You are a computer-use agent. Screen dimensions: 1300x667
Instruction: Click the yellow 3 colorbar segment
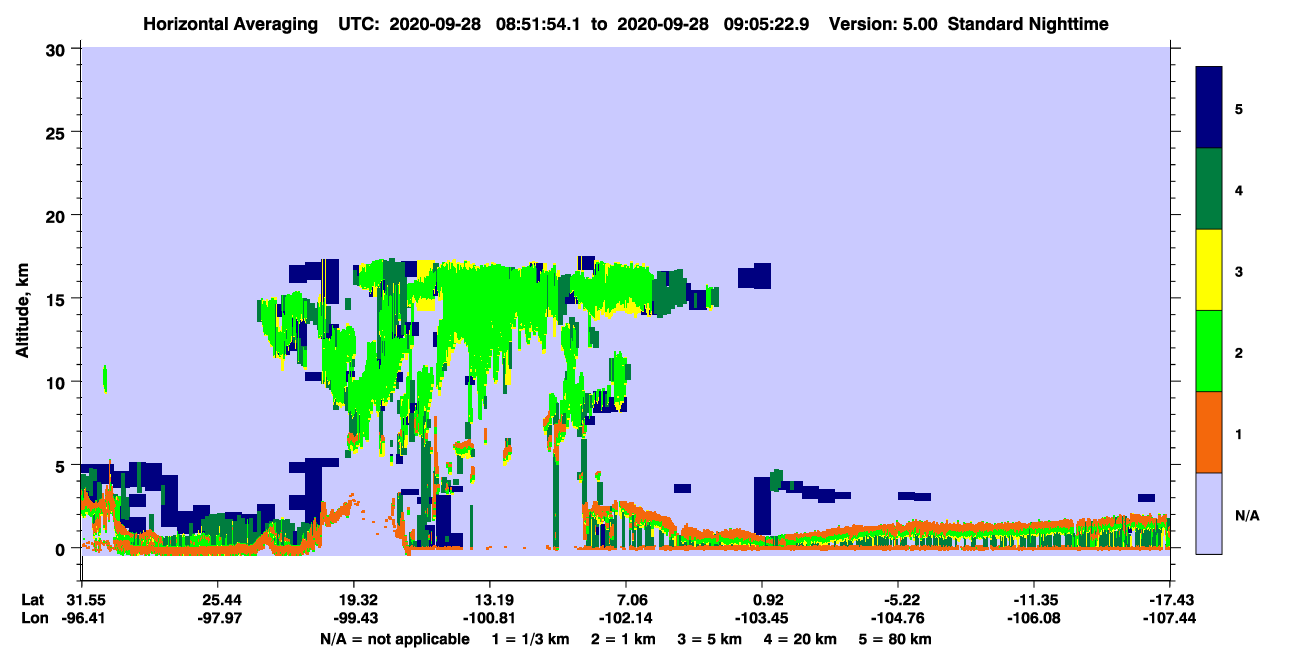coord(1209,270)
